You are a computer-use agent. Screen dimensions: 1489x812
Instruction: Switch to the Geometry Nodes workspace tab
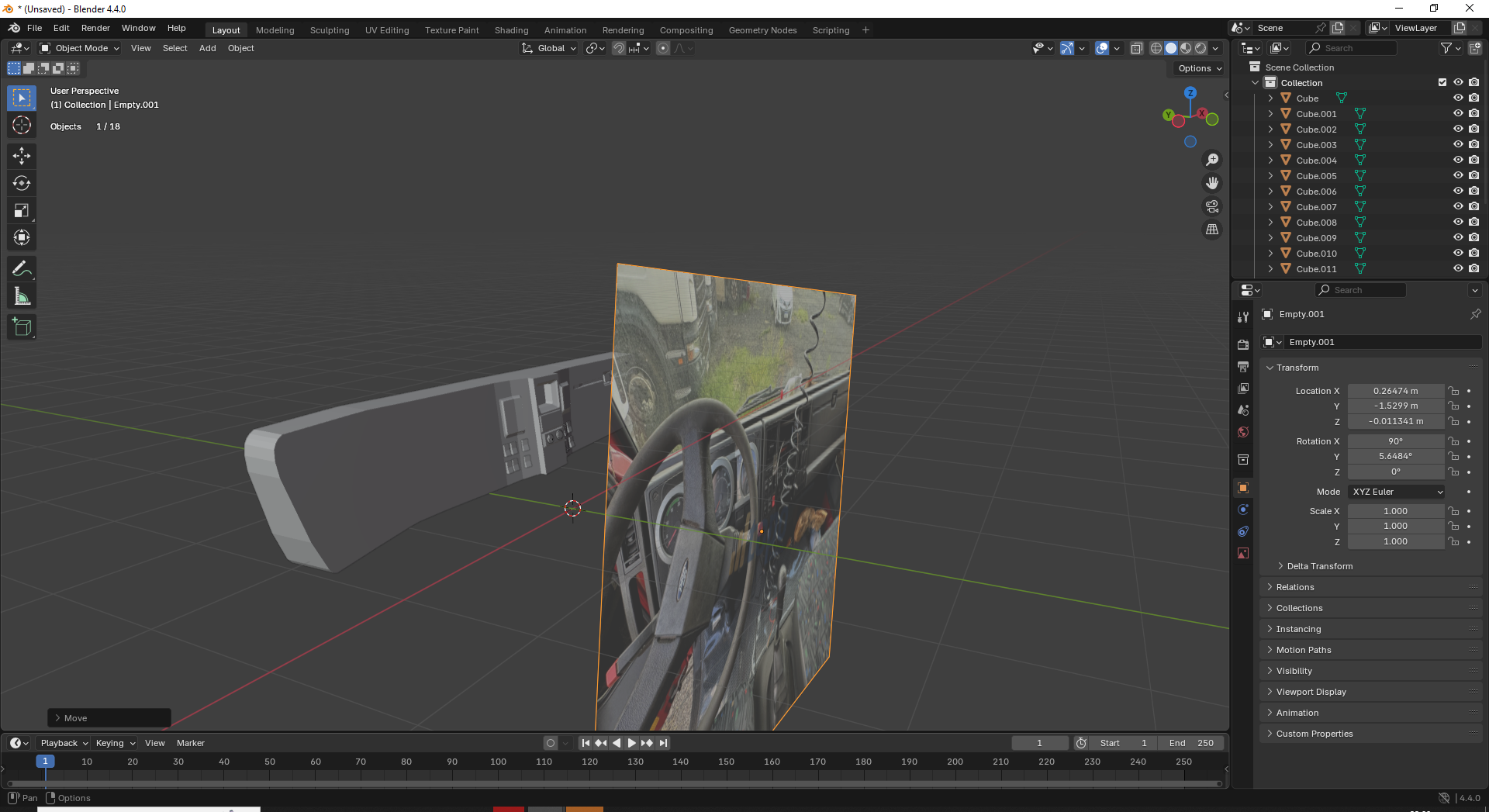click(762, 30)
